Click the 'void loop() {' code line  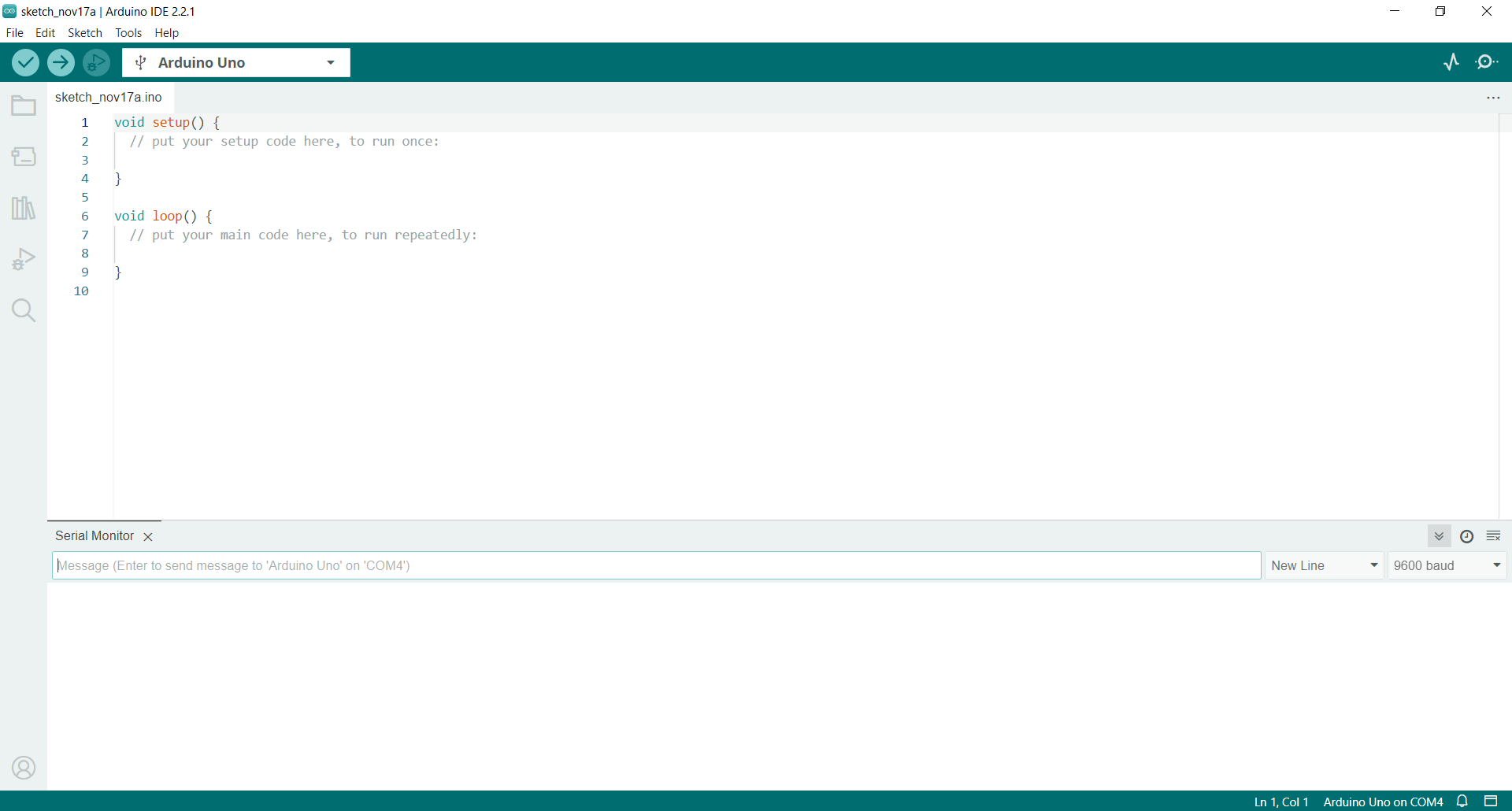click(163, 216)
